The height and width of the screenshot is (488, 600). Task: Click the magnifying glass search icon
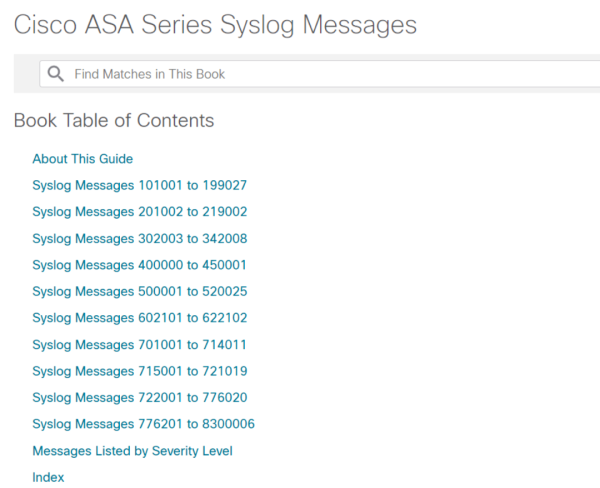pyautogui.click(x=56, y=74)
